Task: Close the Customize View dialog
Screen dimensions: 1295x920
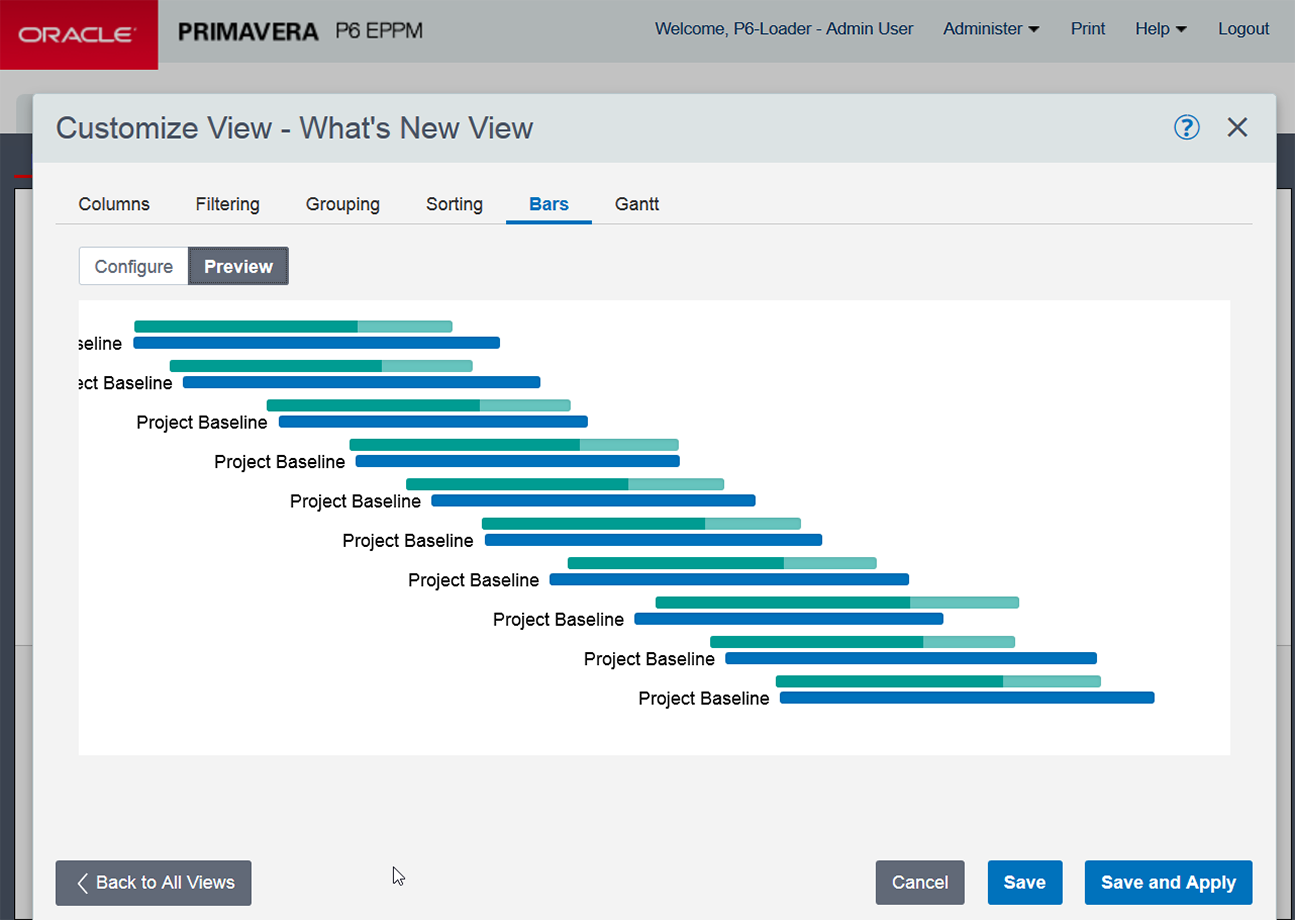Action: [1237, 127]
